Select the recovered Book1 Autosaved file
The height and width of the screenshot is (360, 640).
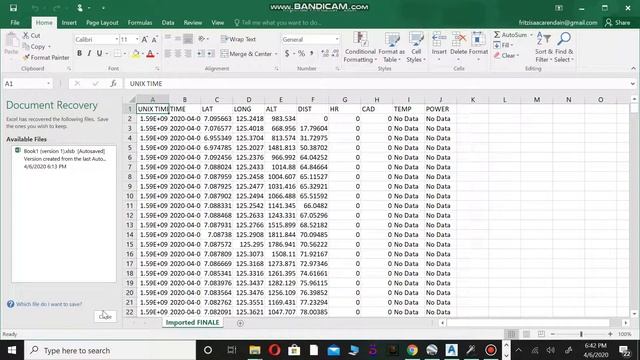(x=64, y=159)
